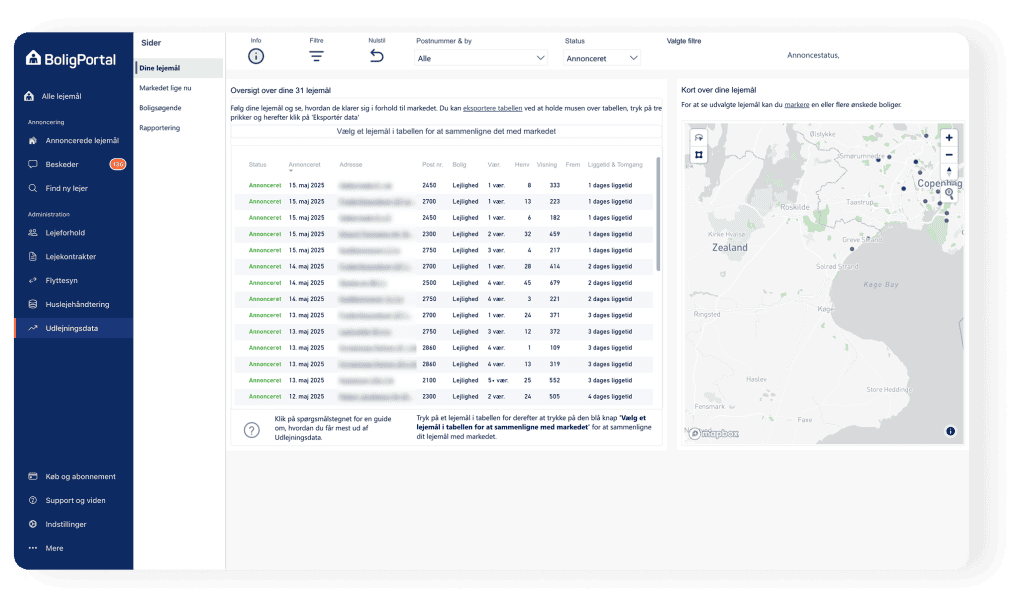Click the Info circle icon

point(256,56)
